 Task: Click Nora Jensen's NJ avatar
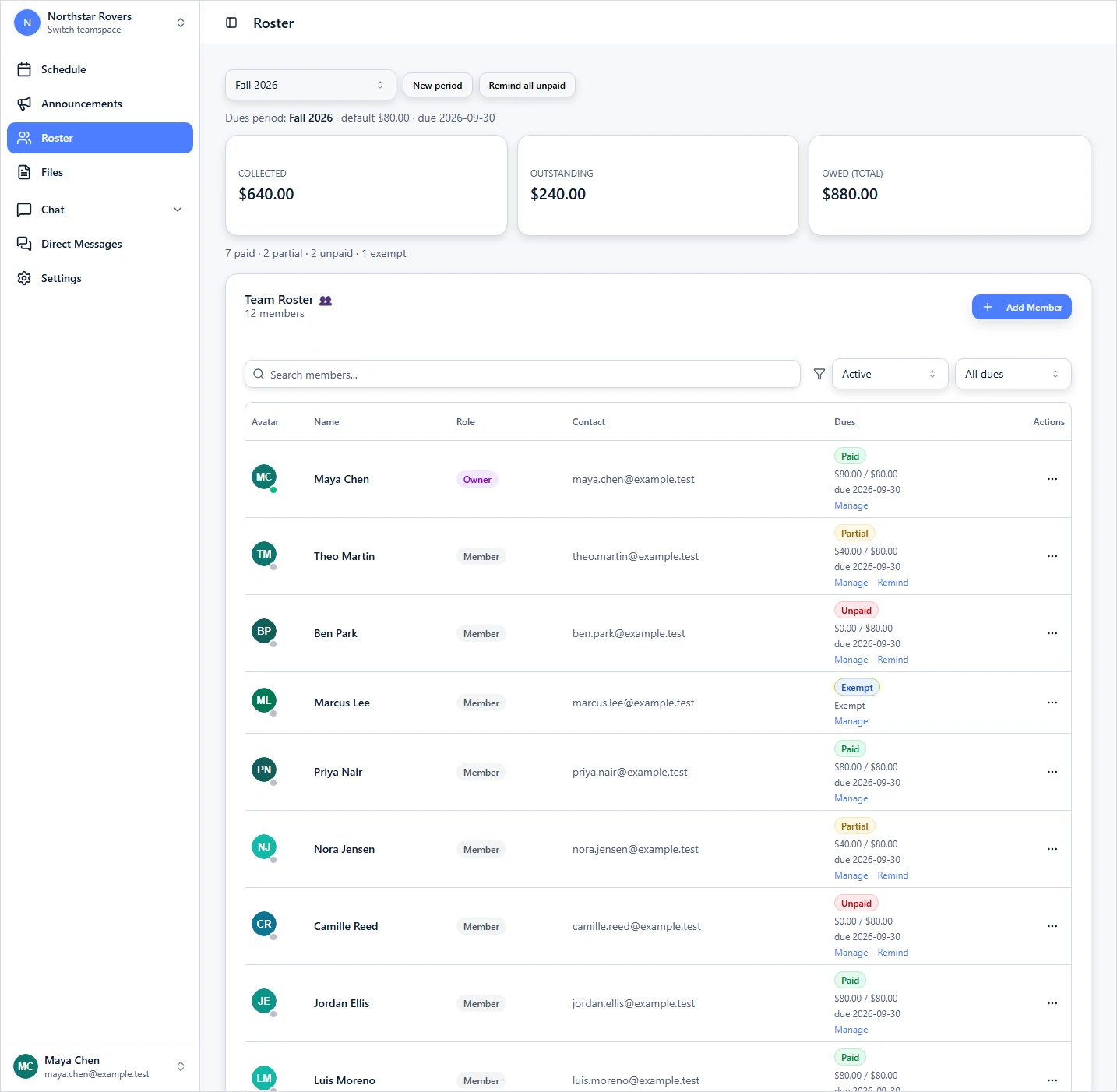[264, 847]
